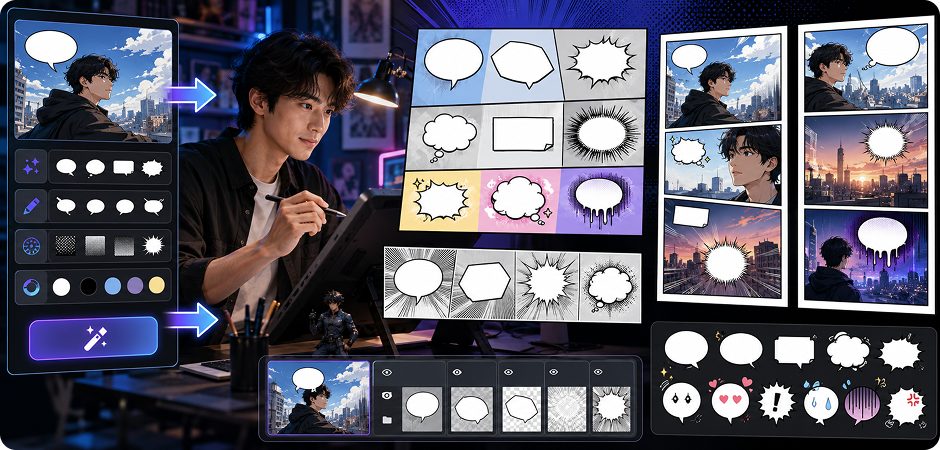This screenshot has width=940, height=450.
Task: Pick the light blue color swatch
Action: point(113,286)
